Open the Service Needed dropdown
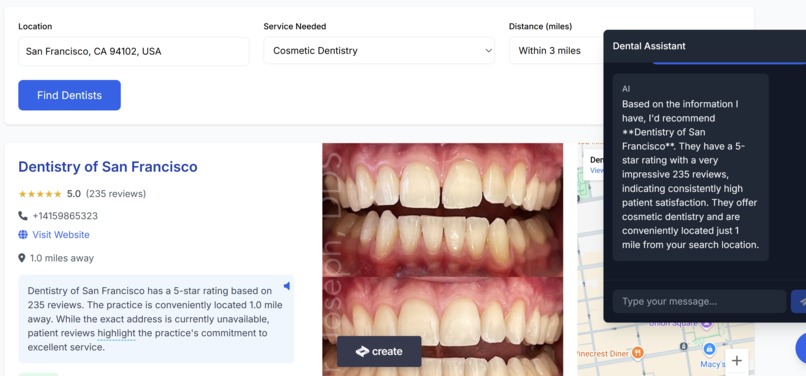Viewport: 806px width, 376px height. point(379,50)
